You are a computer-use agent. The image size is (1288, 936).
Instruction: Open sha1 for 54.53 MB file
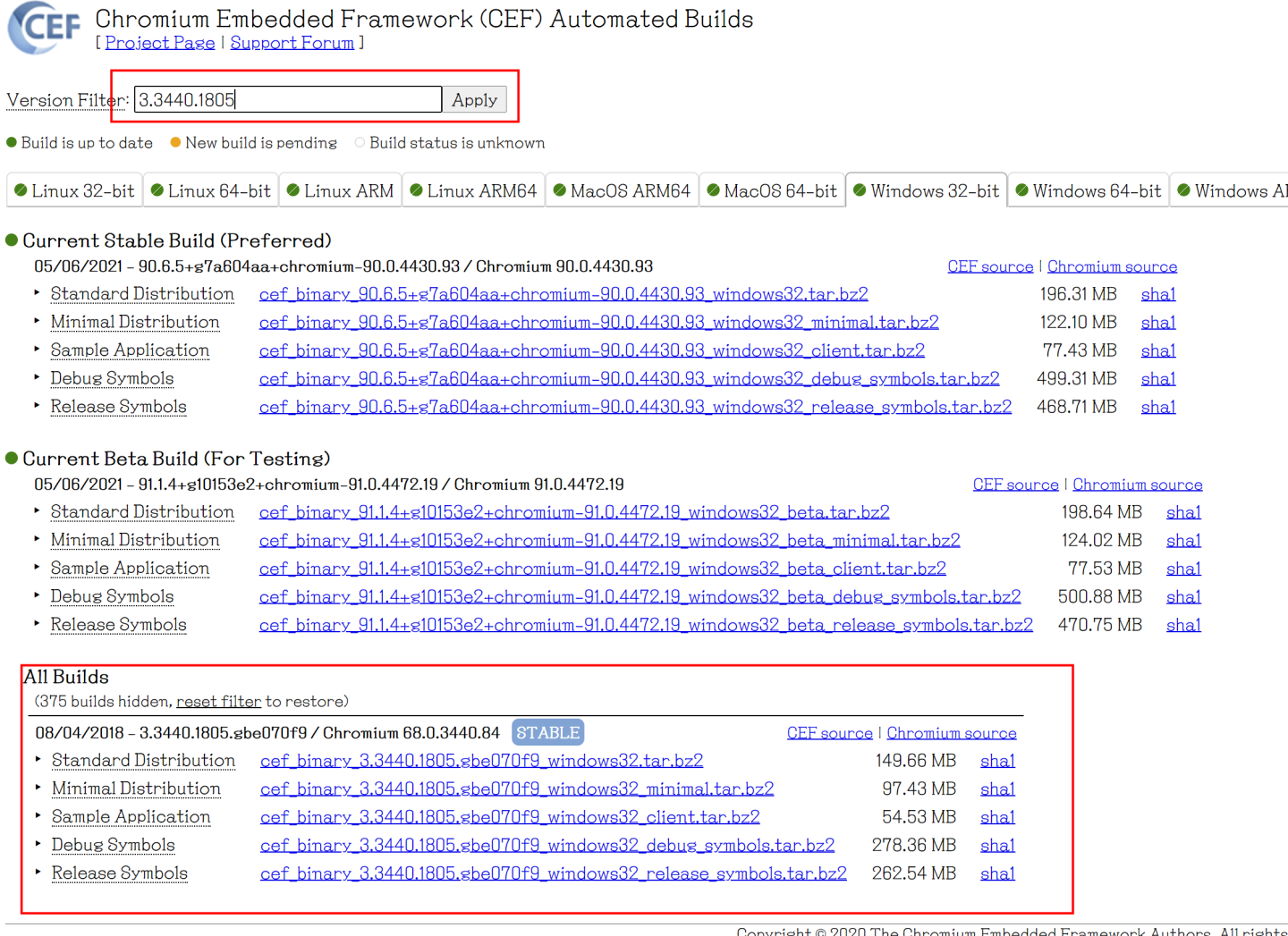(x=997, y=817)
